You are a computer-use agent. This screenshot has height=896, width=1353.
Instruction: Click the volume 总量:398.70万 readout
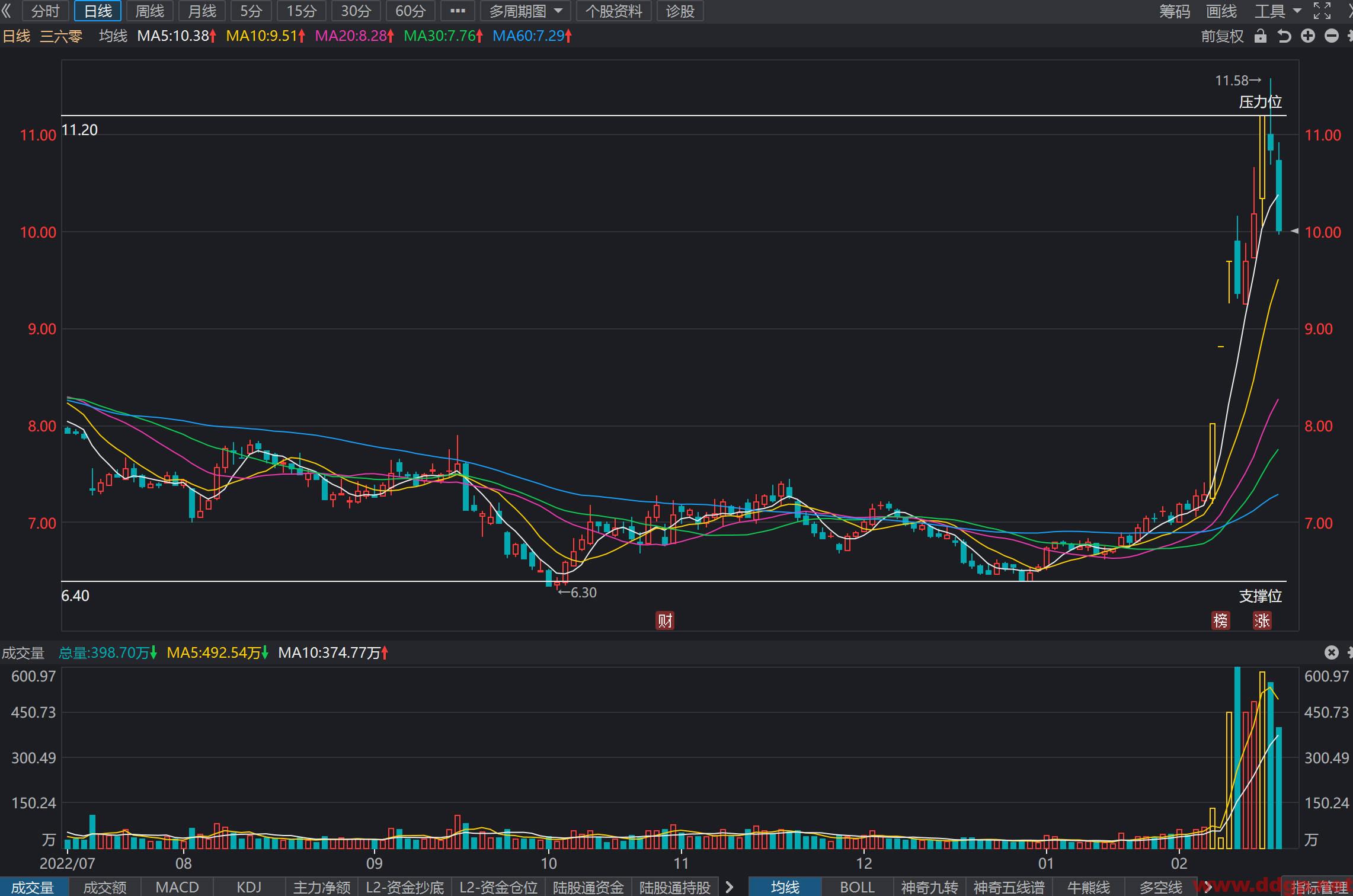point(108,653)
